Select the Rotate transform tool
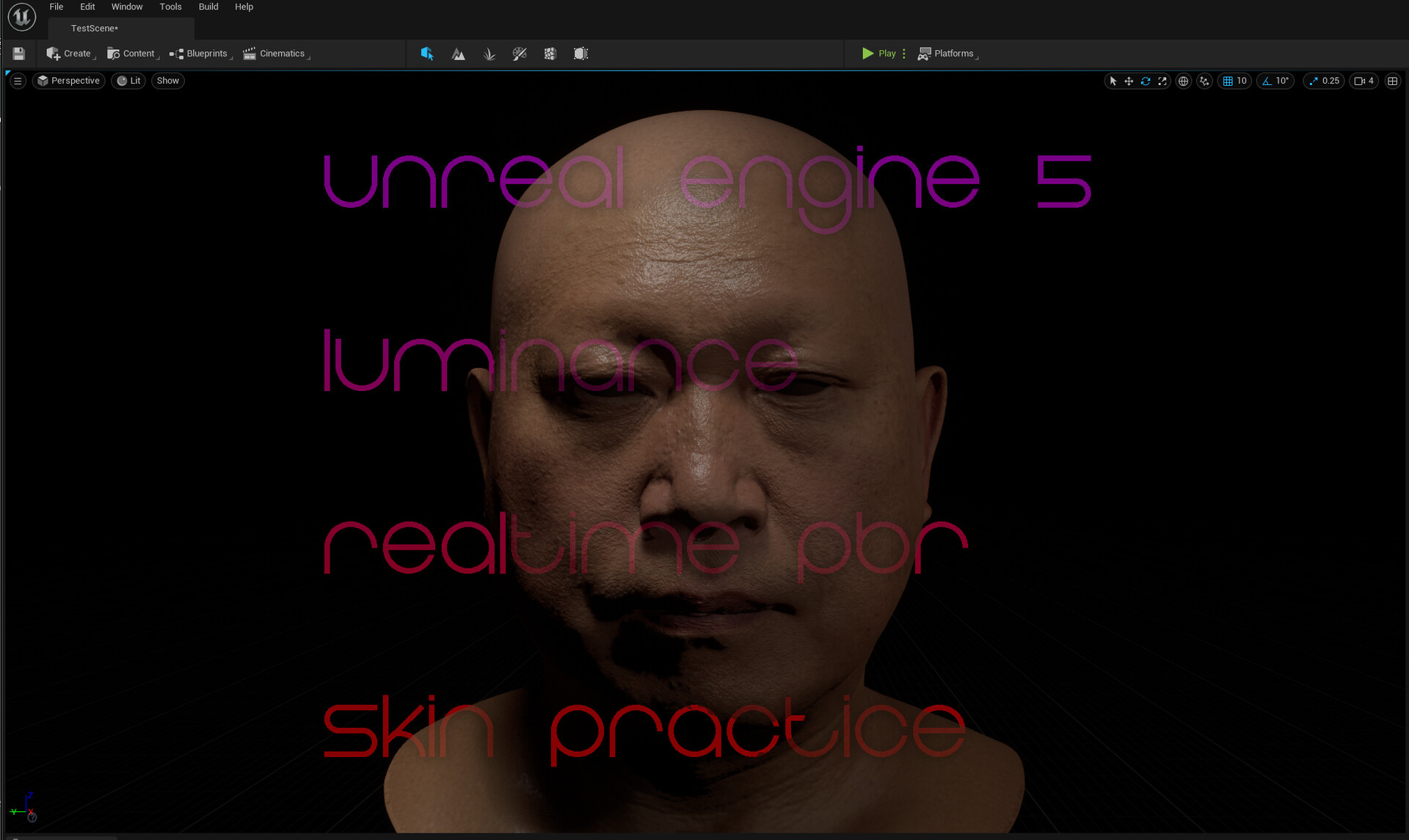 pyautogui.click(x=1146, y=81)
